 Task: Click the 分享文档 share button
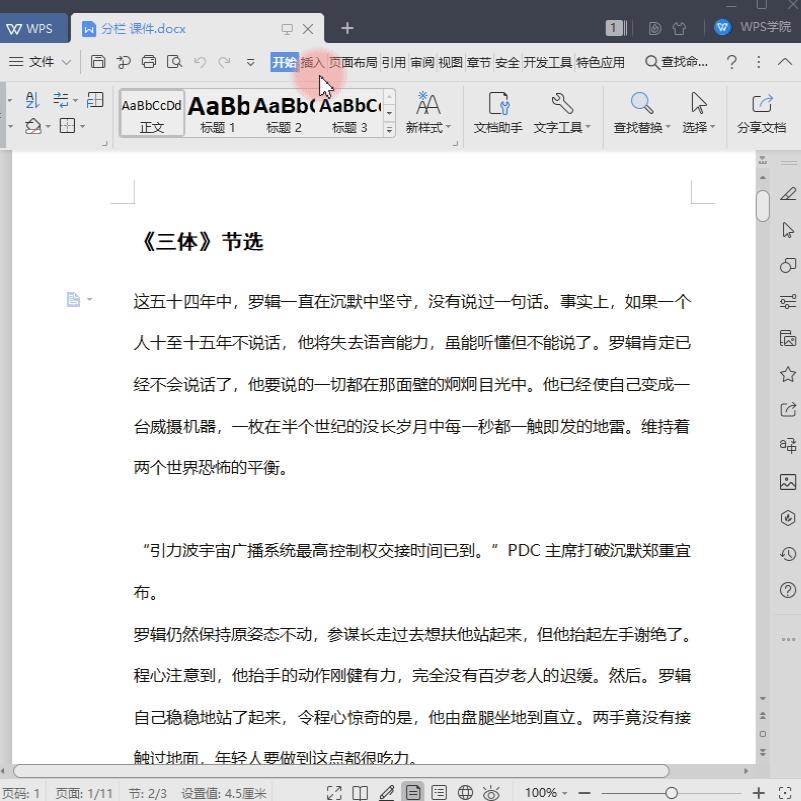click(764, 110)
